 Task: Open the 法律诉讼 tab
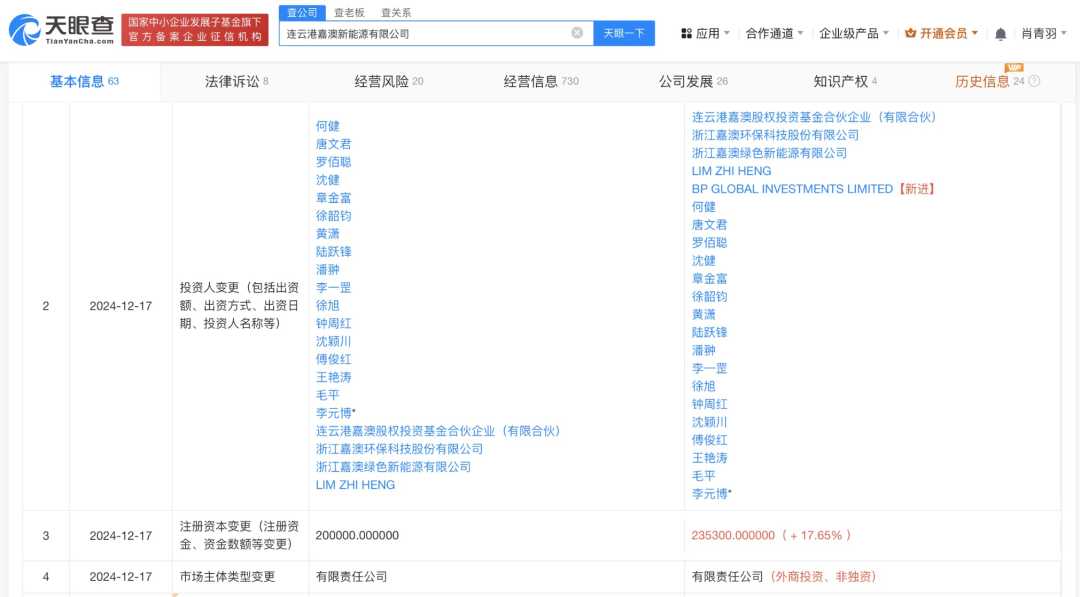click(x=236, y=81)
